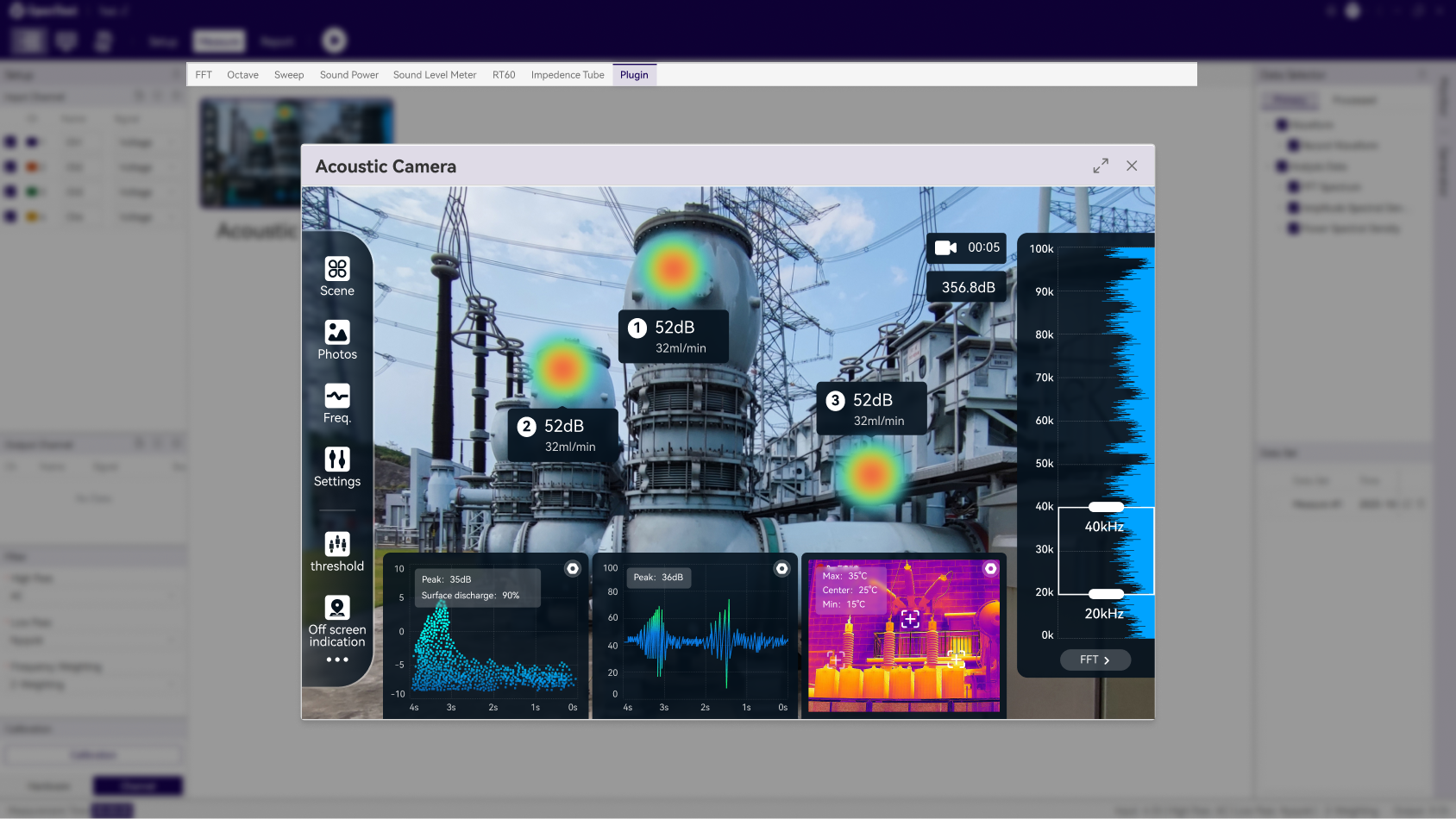Select the Freq. waveform icon

(x=337, y=396)
